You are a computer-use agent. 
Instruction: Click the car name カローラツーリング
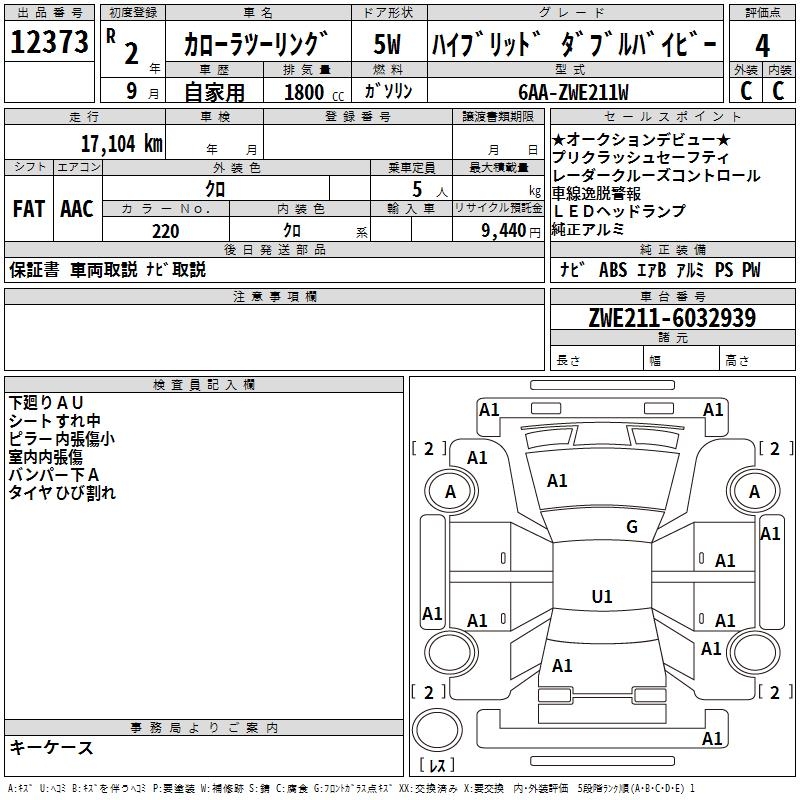pyautogui.click(x=256, y=45)
